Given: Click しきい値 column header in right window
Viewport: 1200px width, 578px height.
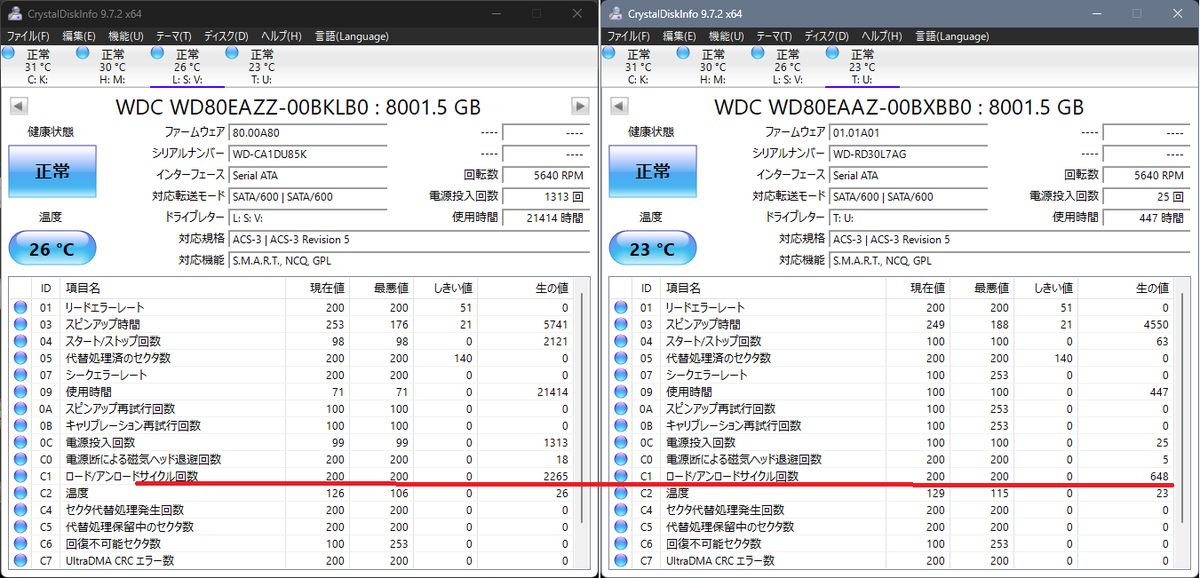Looking at the screenshot, I should (x=1045, y=287).
